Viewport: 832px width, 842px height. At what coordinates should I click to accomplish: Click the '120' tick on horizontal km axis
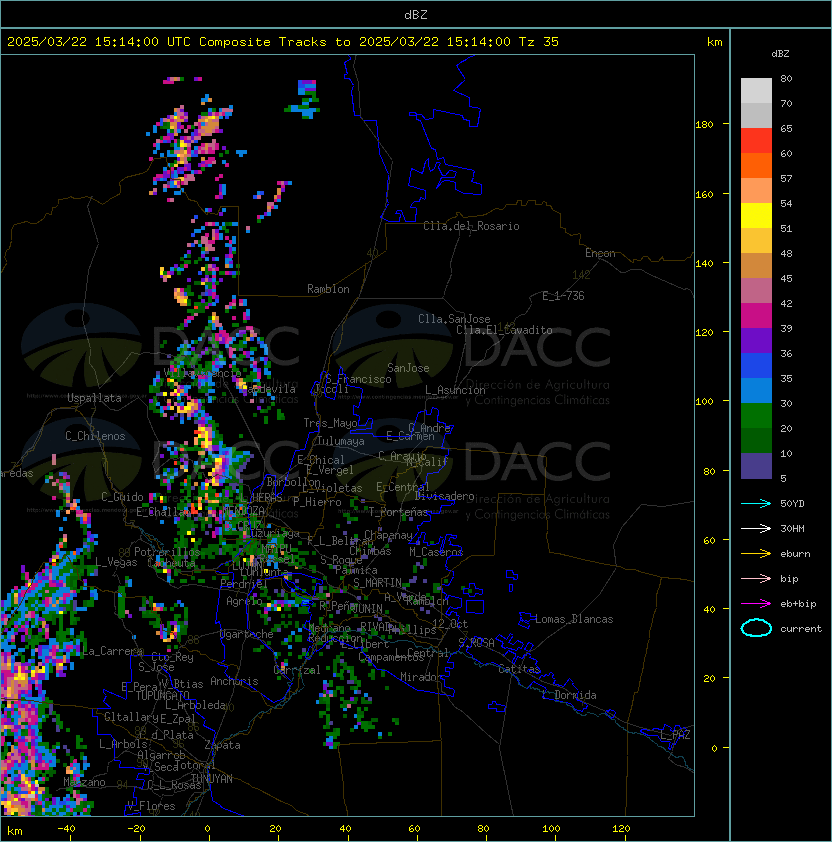621,829
